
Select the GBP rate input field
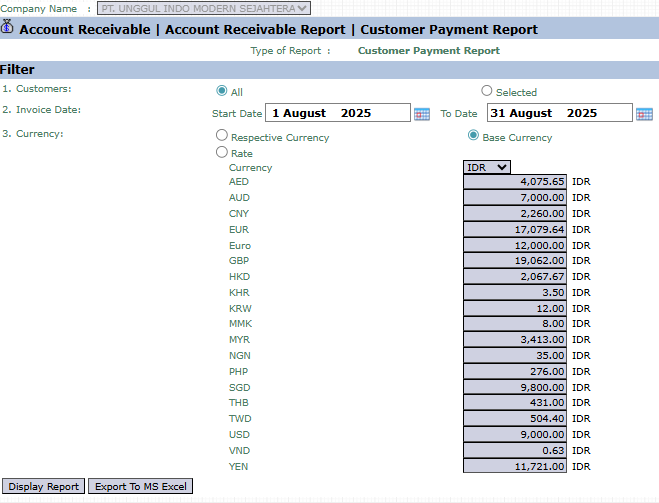(x=515, y=261)
